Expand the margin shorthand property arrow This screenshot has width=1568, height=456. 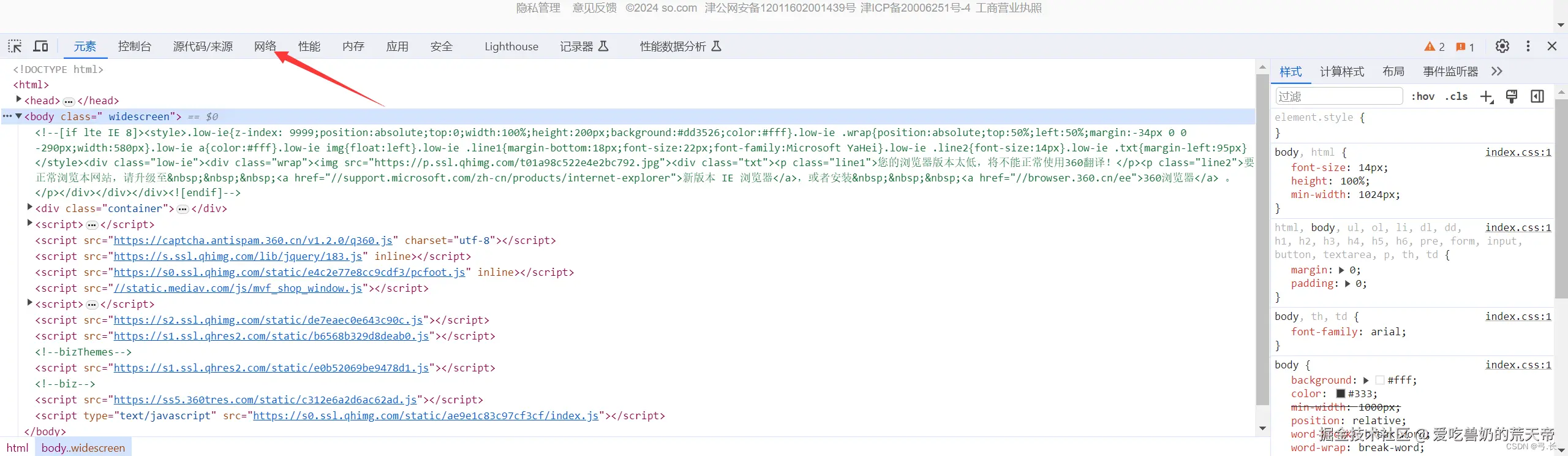coord(1341,270)
